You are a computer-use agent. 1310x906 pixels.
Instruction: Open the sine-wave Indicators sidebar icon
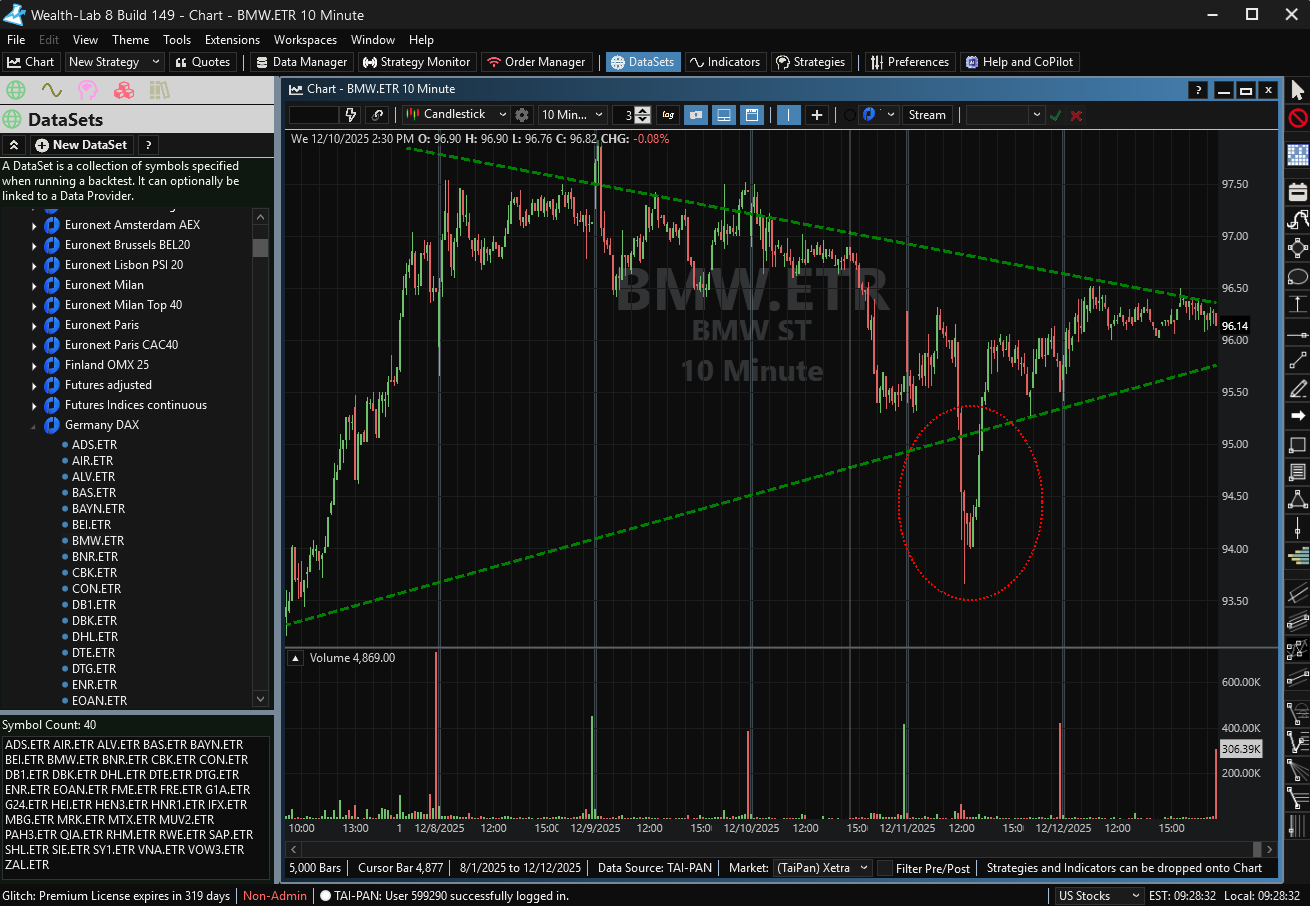(51, 90)
